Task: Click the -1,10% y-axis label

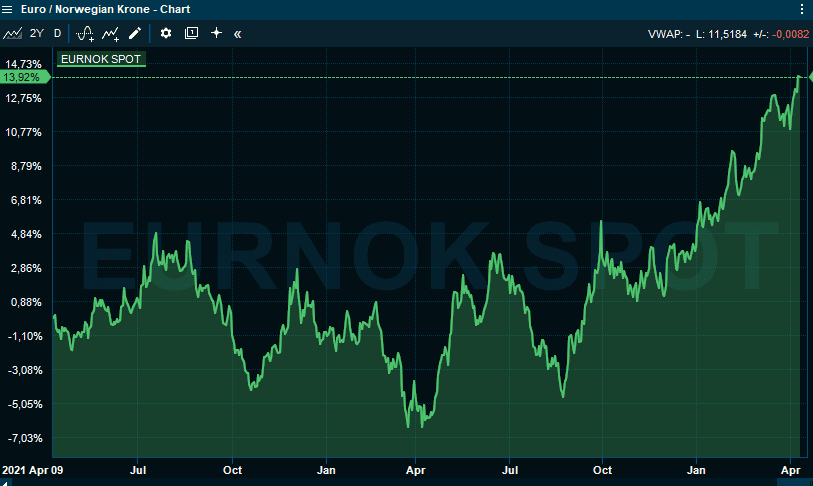Action: click(25, 336)
